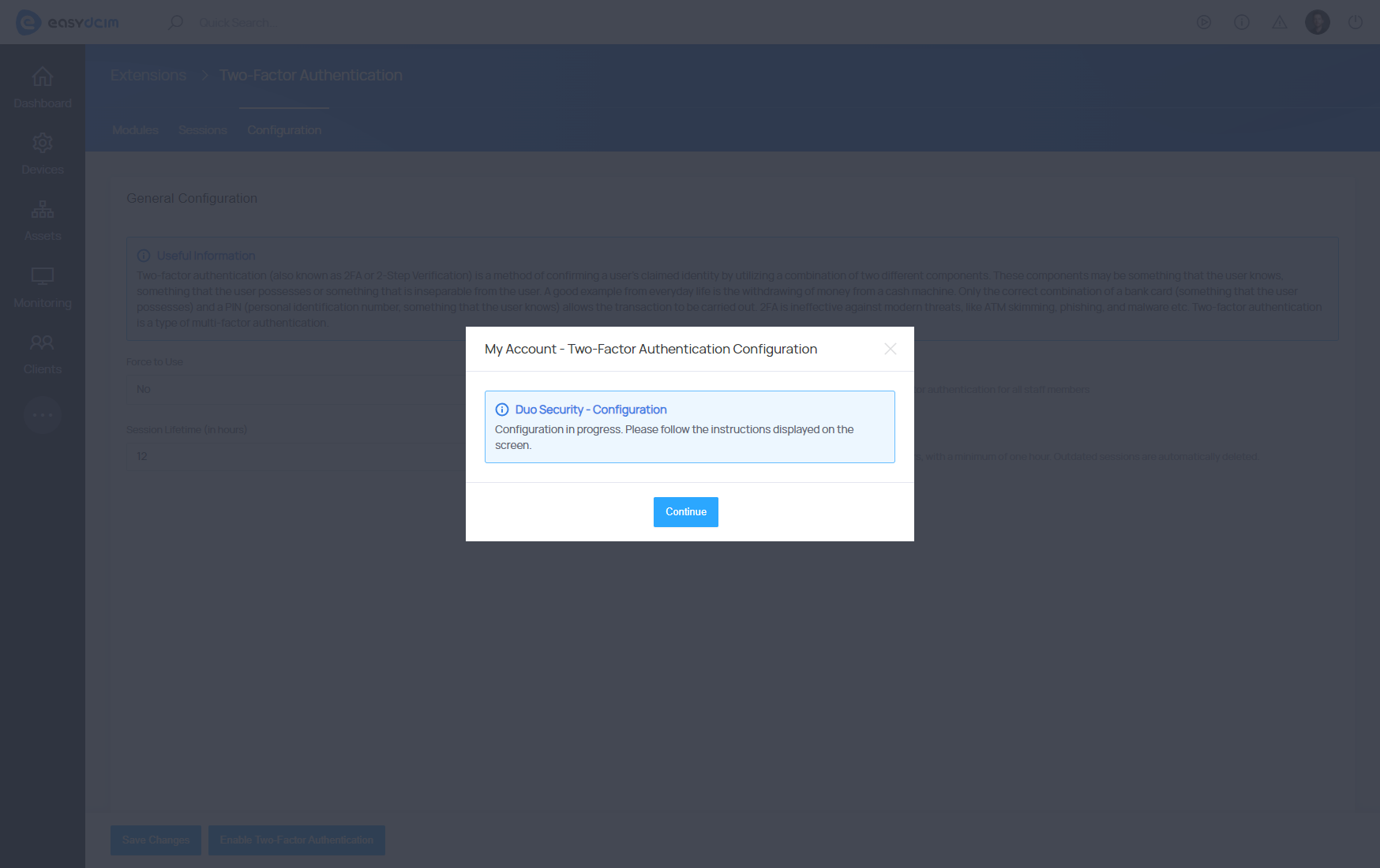This screenshot has height=868, width=1380.
Task: Click Two-Factor Authentication breadcrumb
Action: 310,75
